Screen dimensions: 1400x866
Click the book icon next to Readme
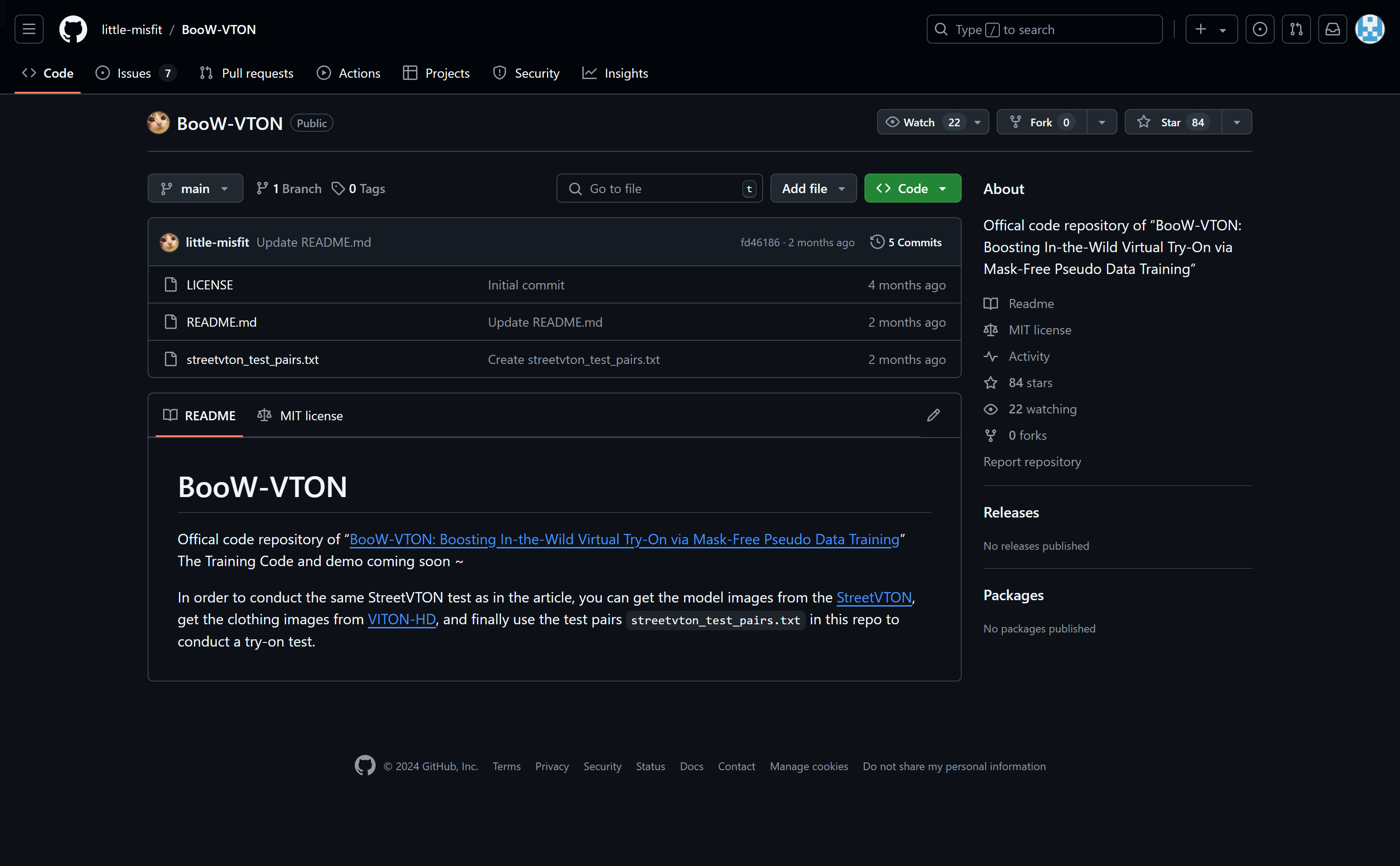(991, 304)
